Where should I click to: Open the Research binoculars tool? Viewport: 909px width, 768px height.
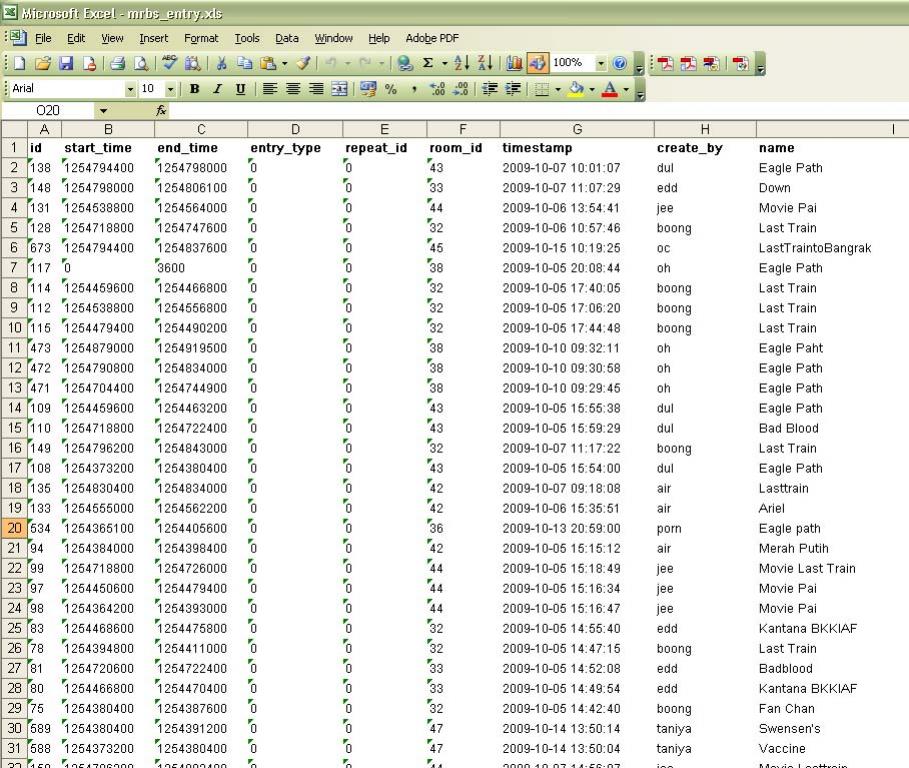[x=192, y=63]
